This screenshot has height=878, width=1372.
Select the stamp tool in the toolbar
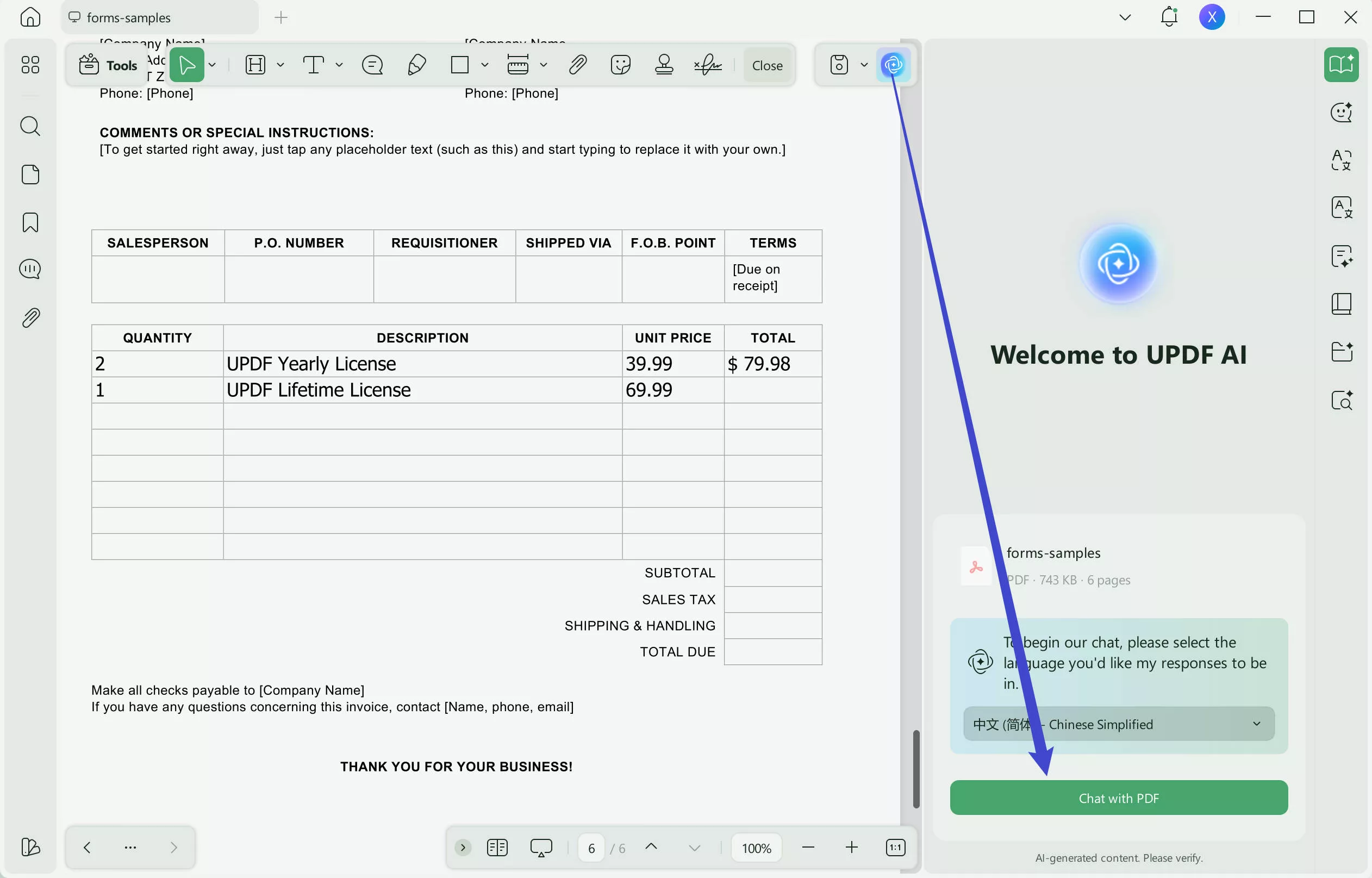[664, 65]
